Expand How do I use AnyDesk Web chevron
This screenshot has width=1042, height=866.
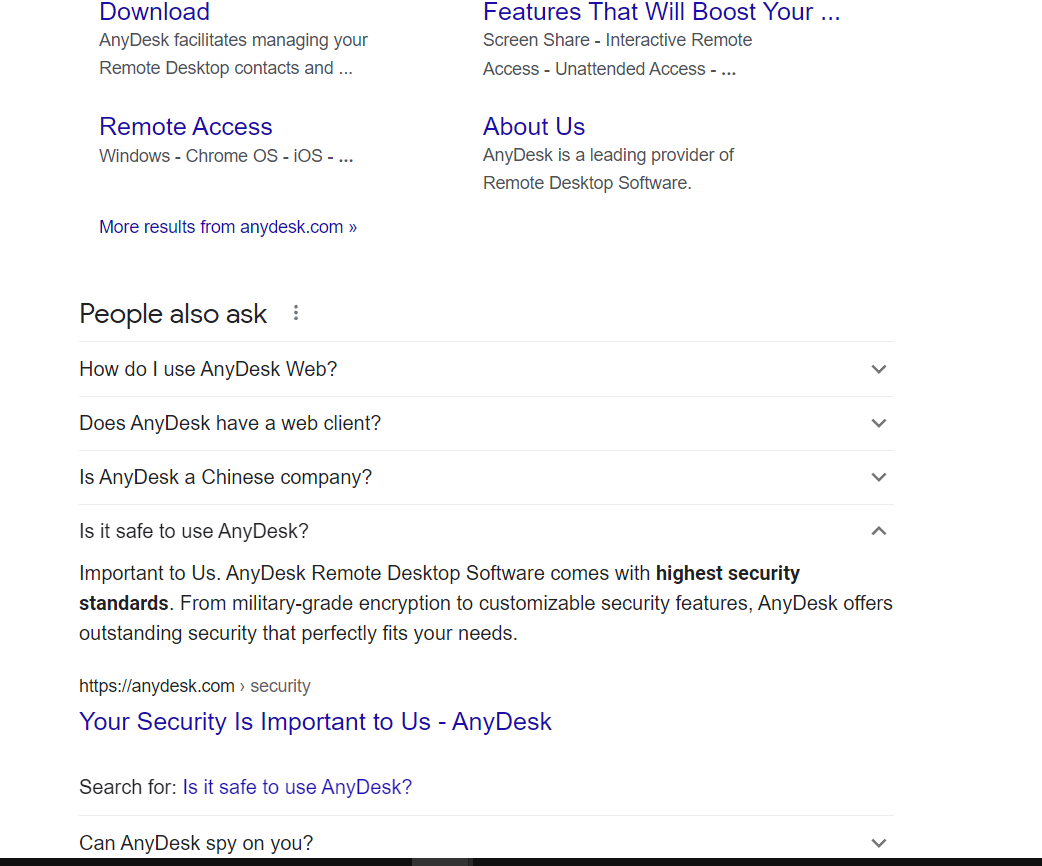879,369
